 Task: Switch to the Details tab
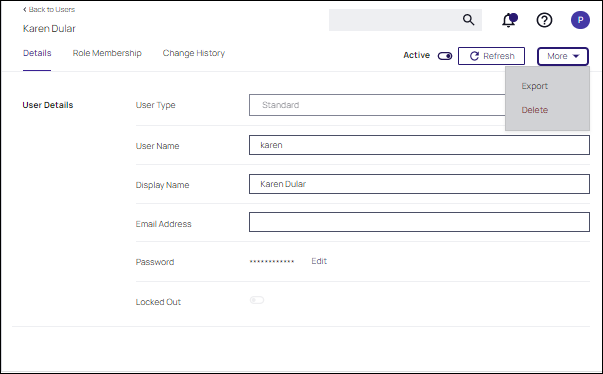[x=37, y=53]
